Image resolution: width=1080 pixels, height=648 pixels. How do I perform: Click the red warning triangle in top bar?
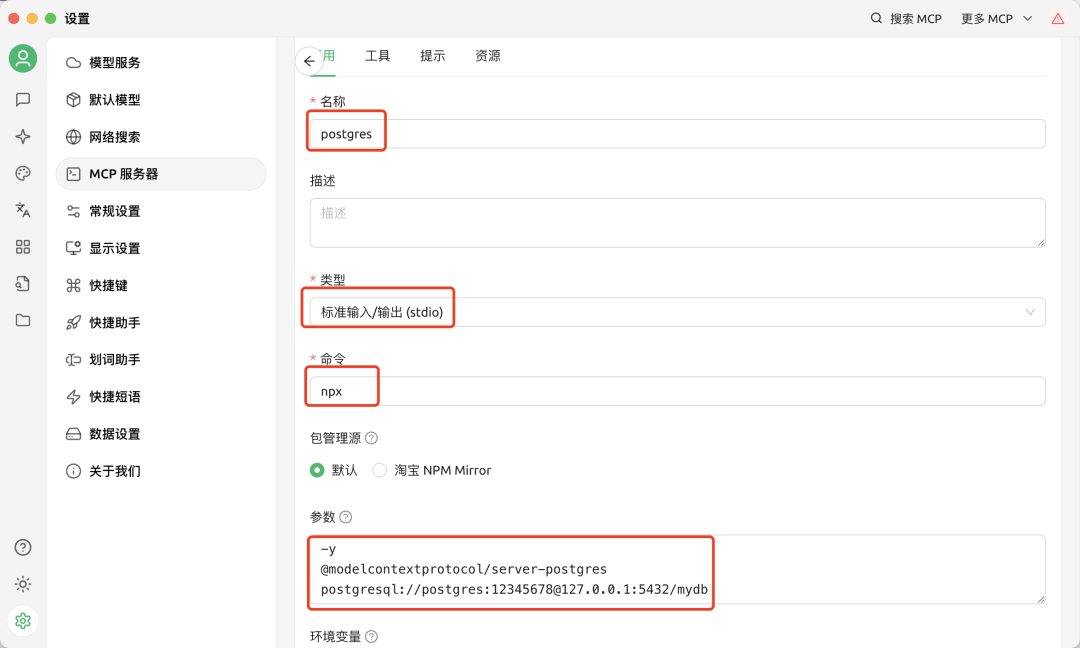[x=1058, y=18]
